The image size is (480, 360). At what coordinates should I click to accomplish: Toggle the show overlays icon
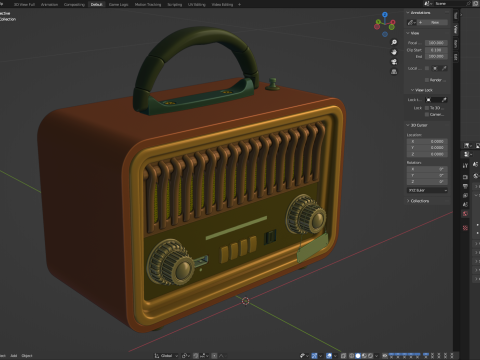coord(329,356)
